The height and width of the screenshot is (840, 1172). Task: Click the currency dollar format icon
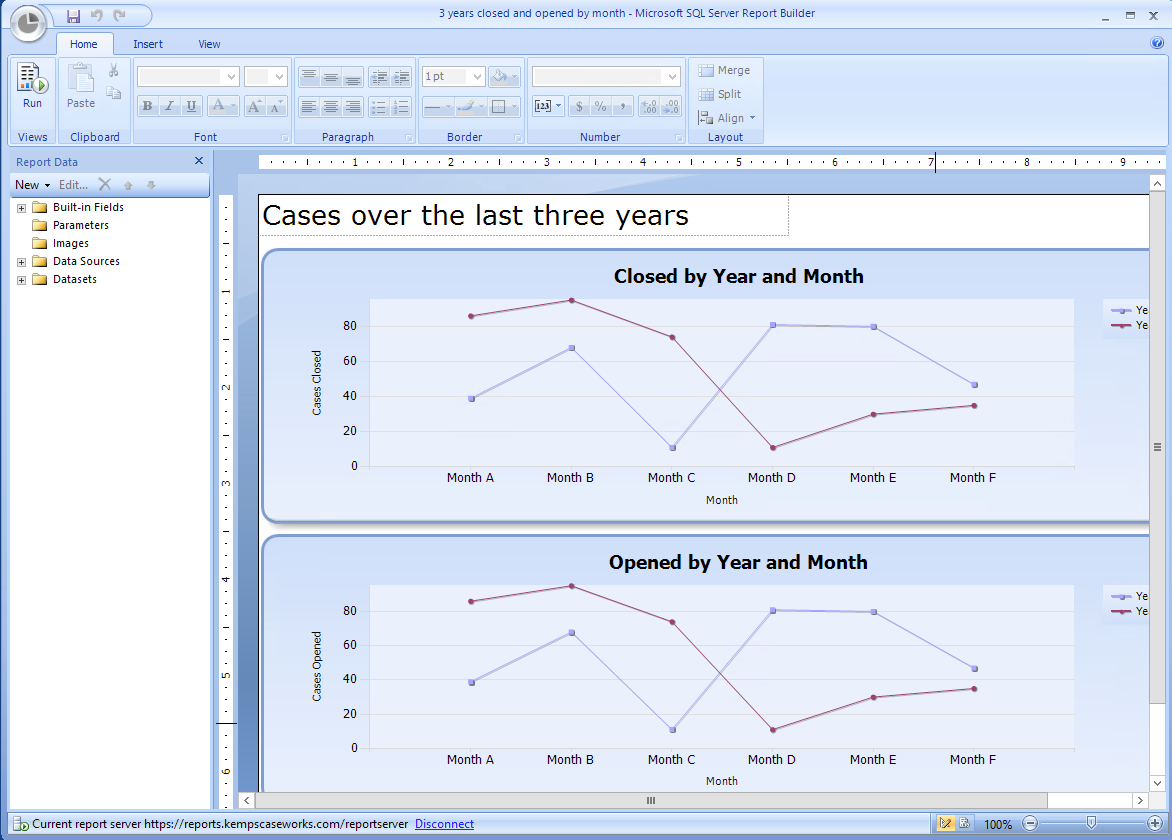click(x=578, y=106)
